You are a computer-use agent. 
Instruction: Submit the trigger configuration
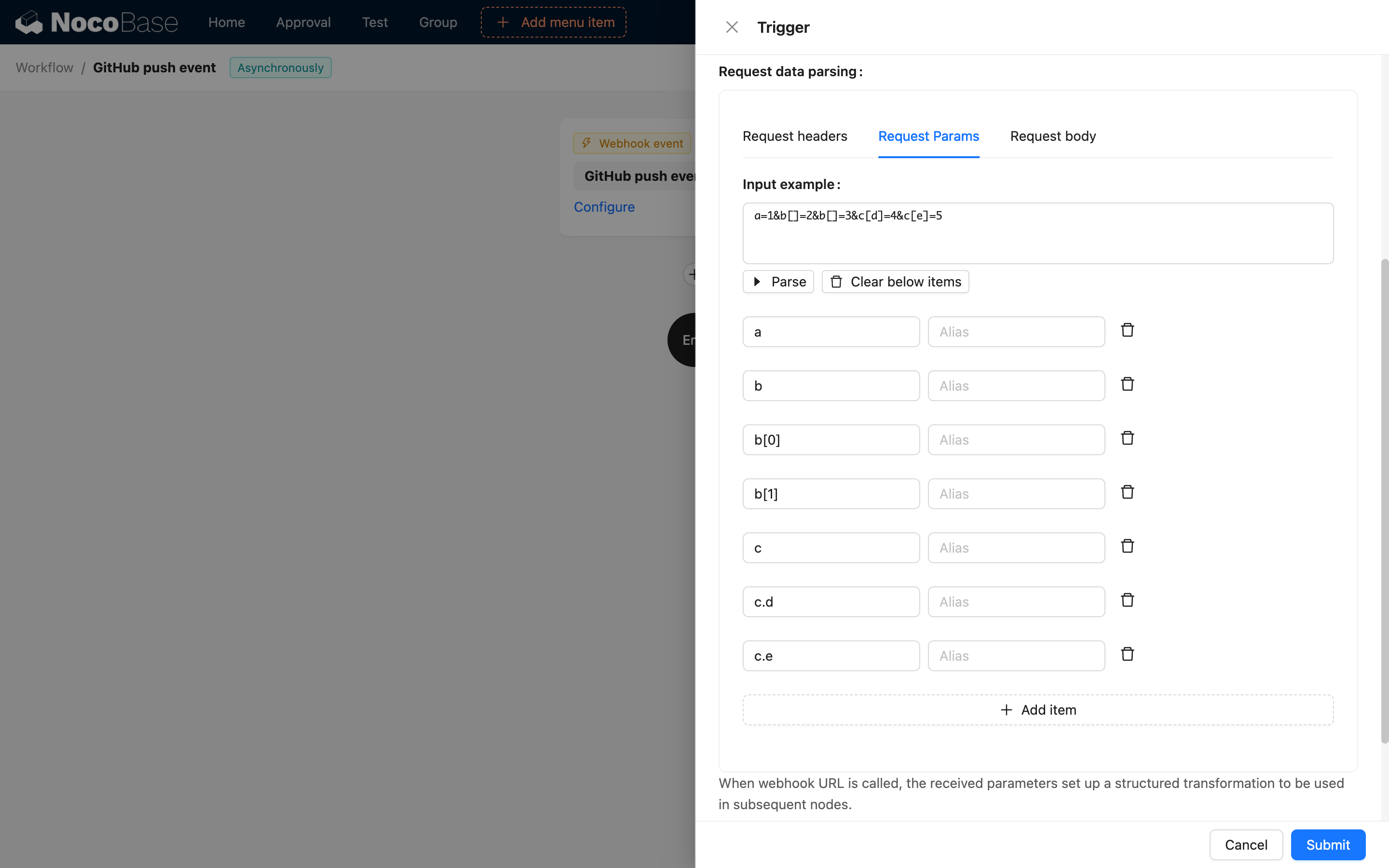[1327, 844]
